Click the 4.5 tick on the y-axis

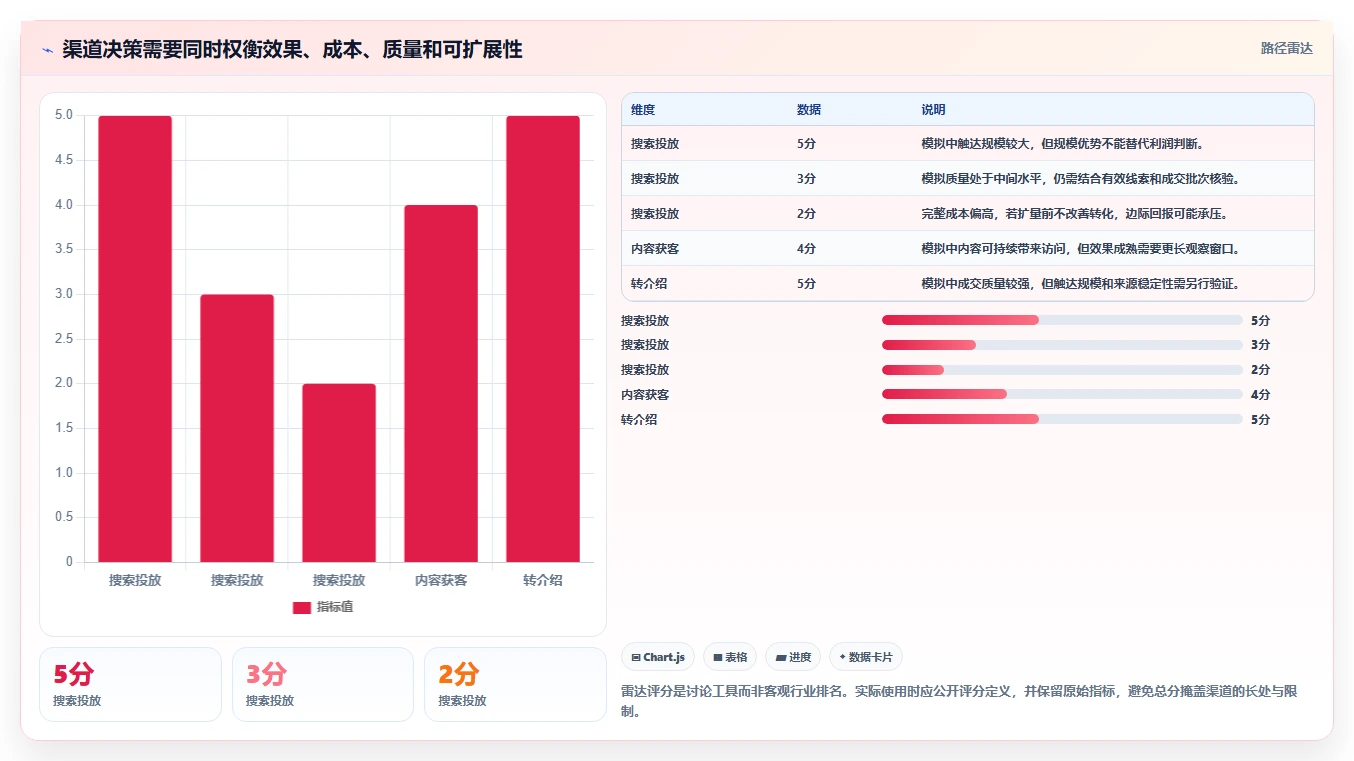tap(63, 160)
